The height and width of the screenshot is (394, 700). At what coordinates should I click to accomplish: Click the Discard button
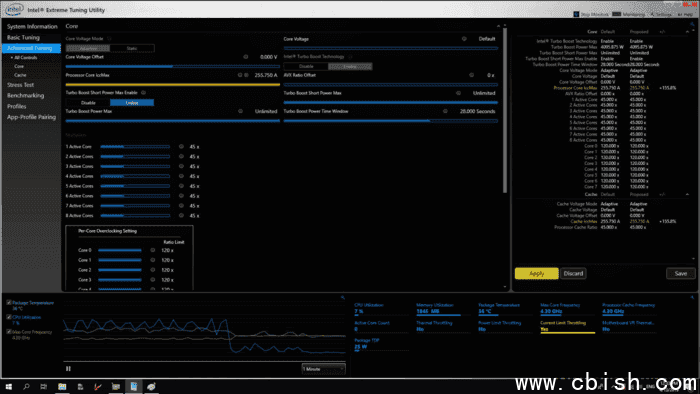pyautogui.click(x=573, y=274)
